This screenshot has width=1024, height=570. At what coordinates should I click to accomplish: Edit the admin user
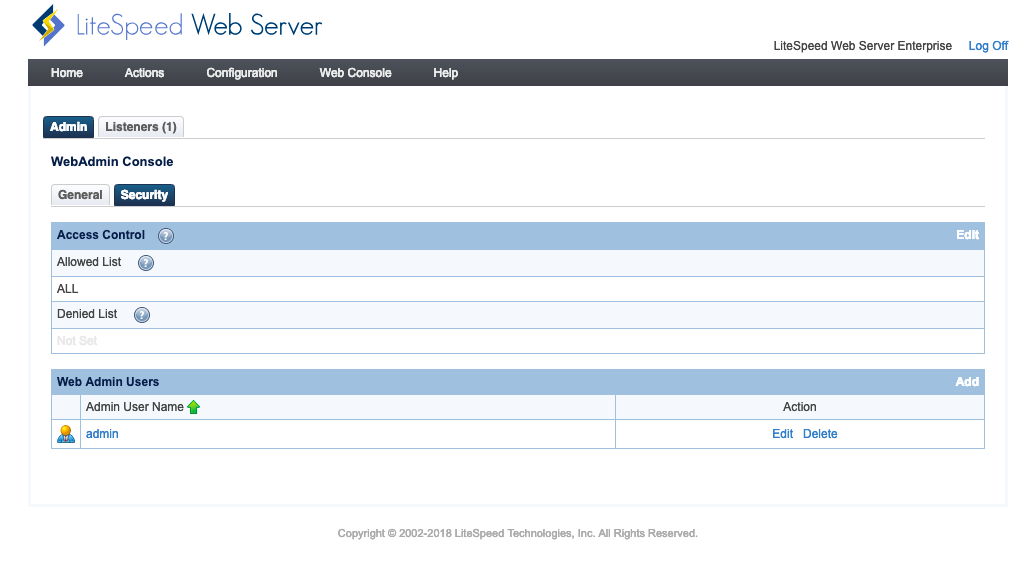pos(782,434)
